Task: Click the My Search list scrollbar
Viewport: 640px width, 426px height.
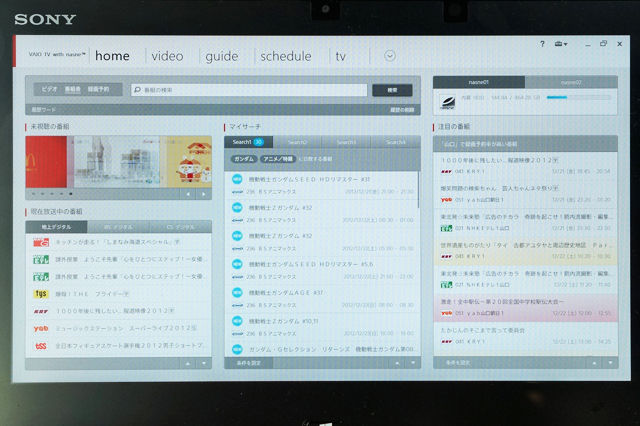Action: (418, 190)
